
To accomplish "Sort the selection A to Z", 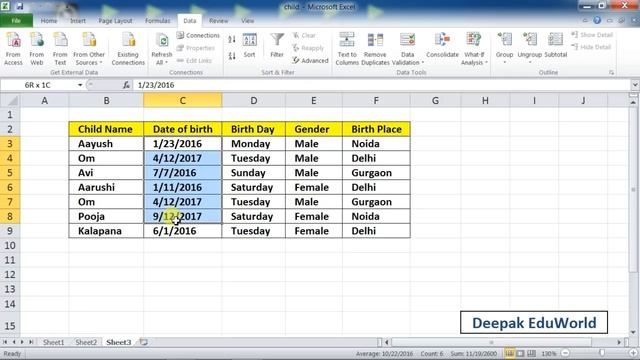I will point(232,40).
